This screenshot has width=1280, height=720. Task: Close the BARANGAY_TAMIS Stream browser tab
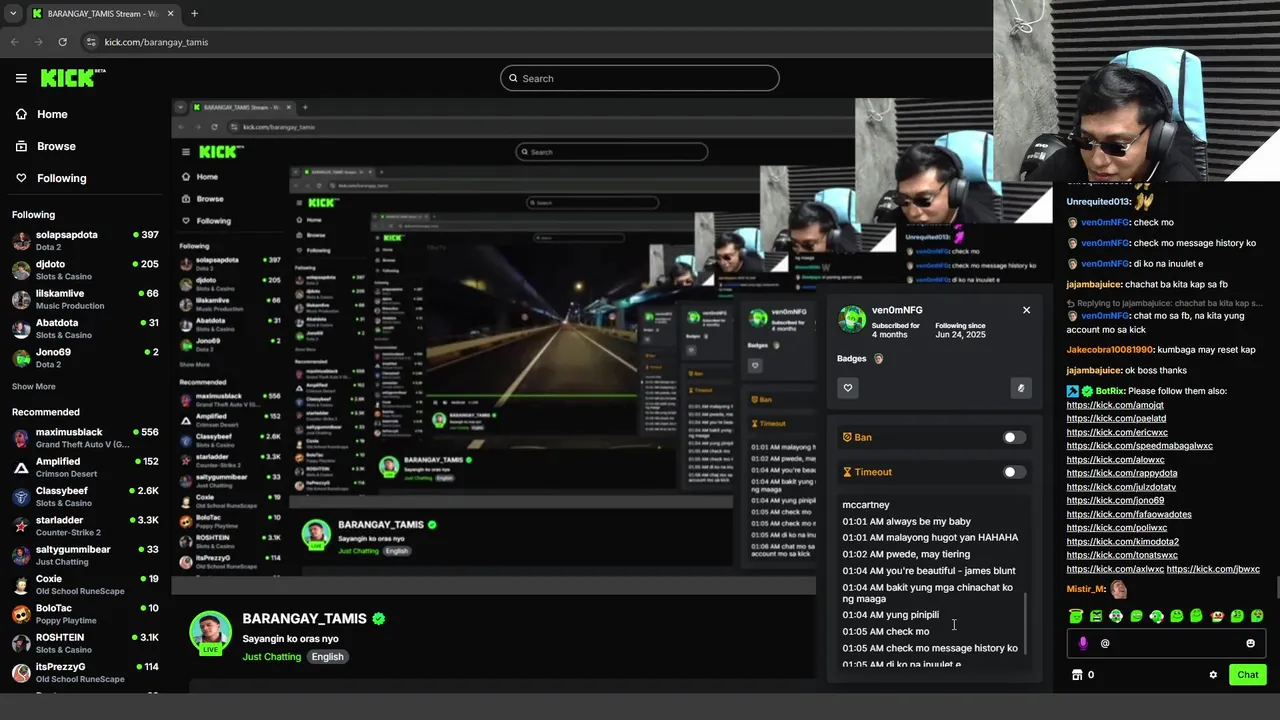pyautogui.click(x=172, y=14)
